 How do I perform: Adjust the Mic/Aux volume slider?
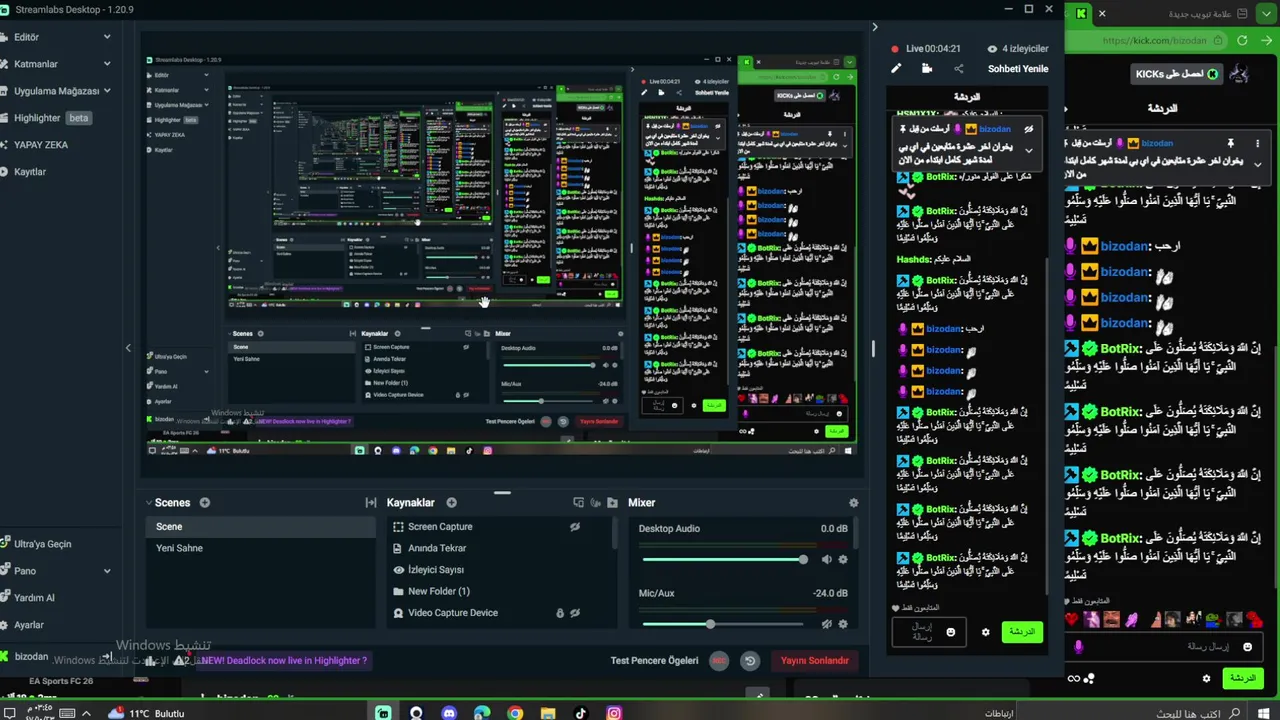click(724, 624)
